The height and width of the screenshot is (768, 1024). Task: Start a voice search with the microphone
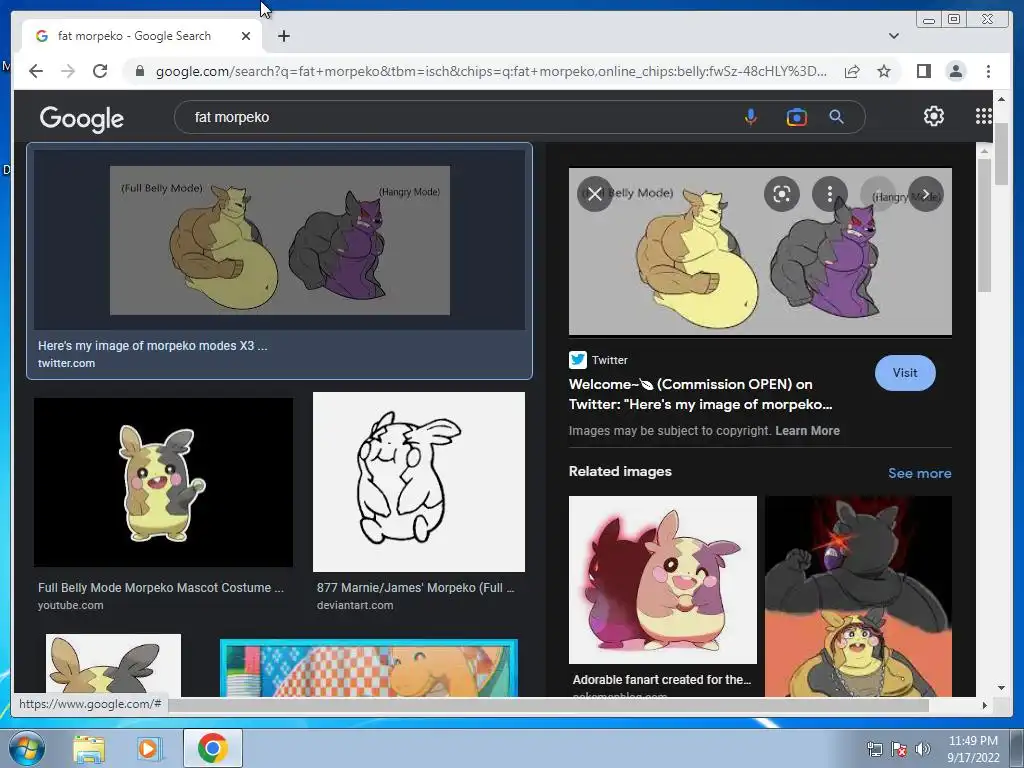[751, 117]
